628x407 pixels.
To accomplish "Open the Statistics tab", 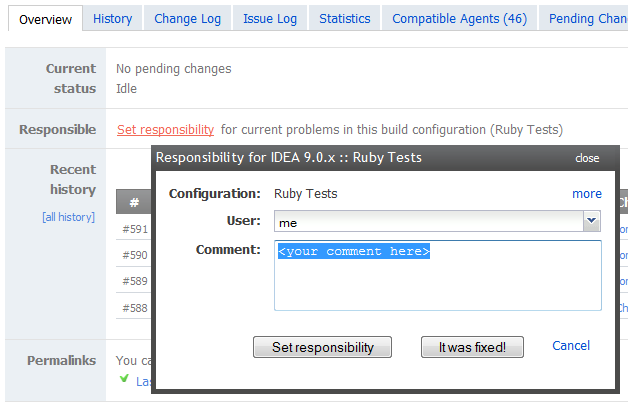I will coord(345,18).
